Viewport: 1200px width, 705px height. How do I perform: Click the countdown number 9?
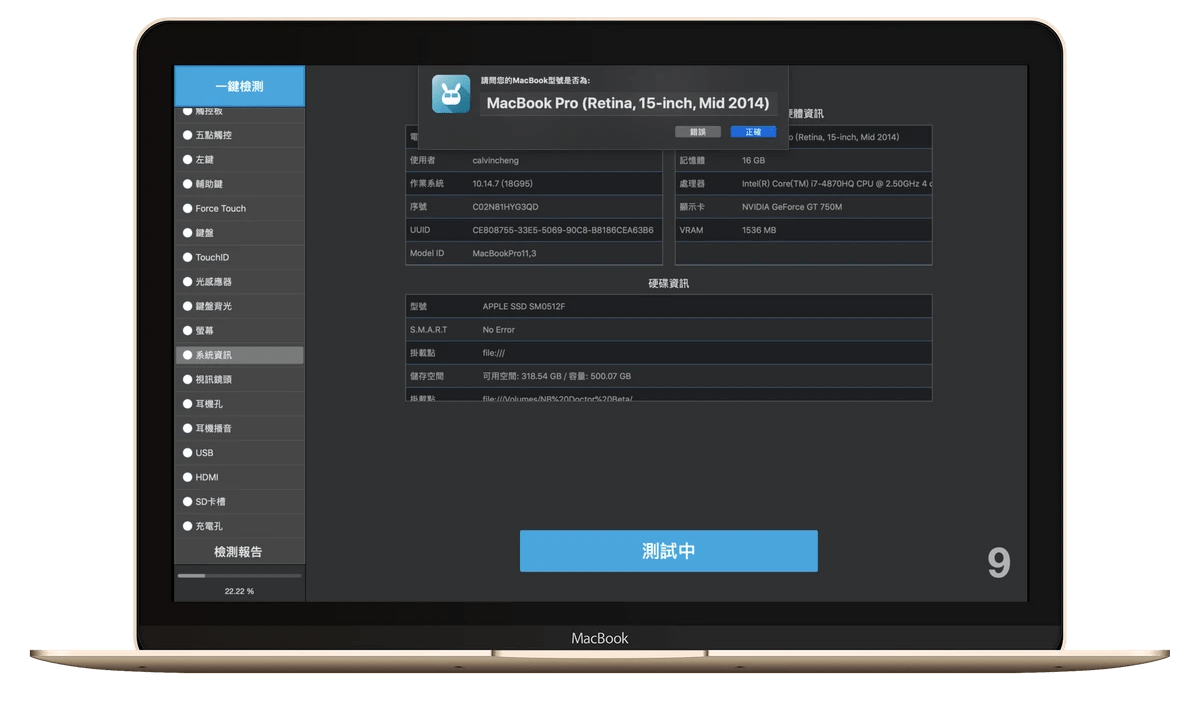999,564
